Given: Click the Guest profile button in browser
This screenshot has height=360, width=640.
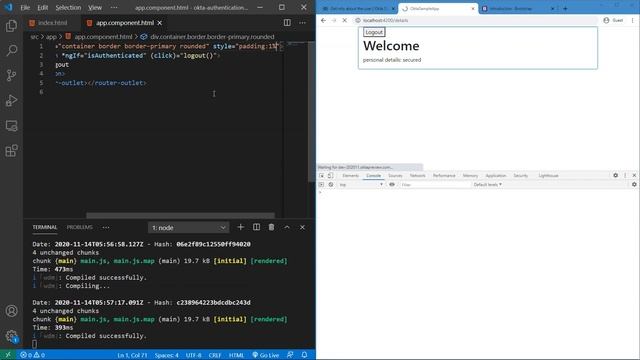Looking at the screenshot, I should (x=613, y=20).
